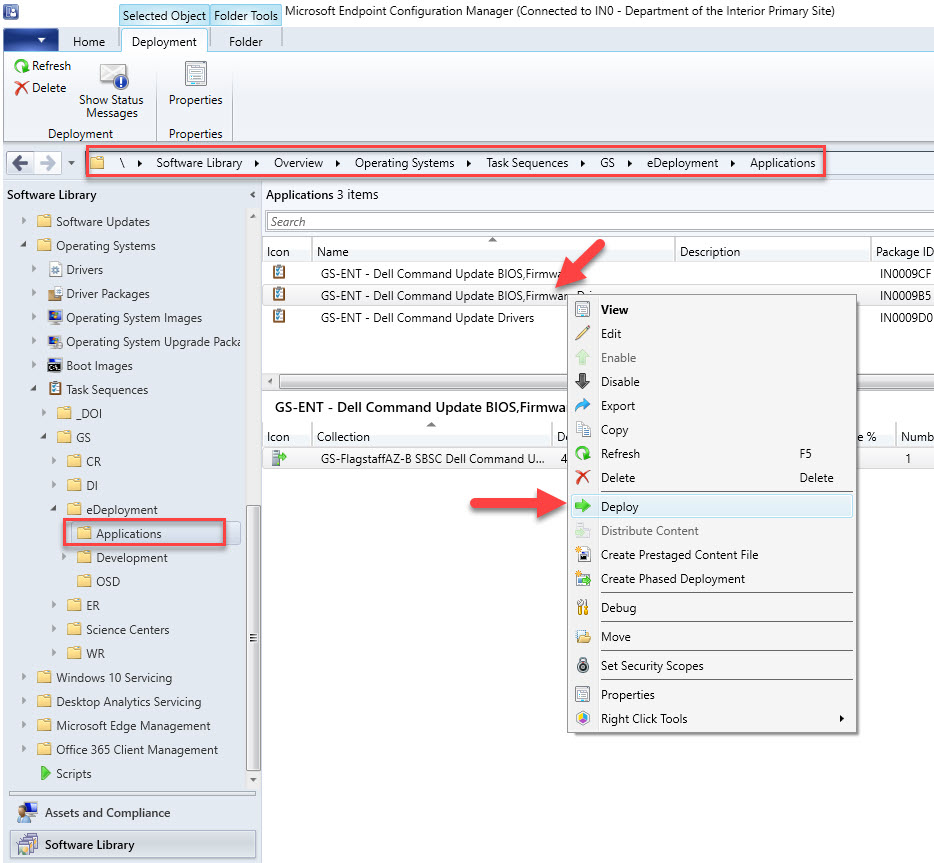Expand the Software Updates tree node
Screen dimensions: 934x863
pyautogui.click(x=24, y=221)
